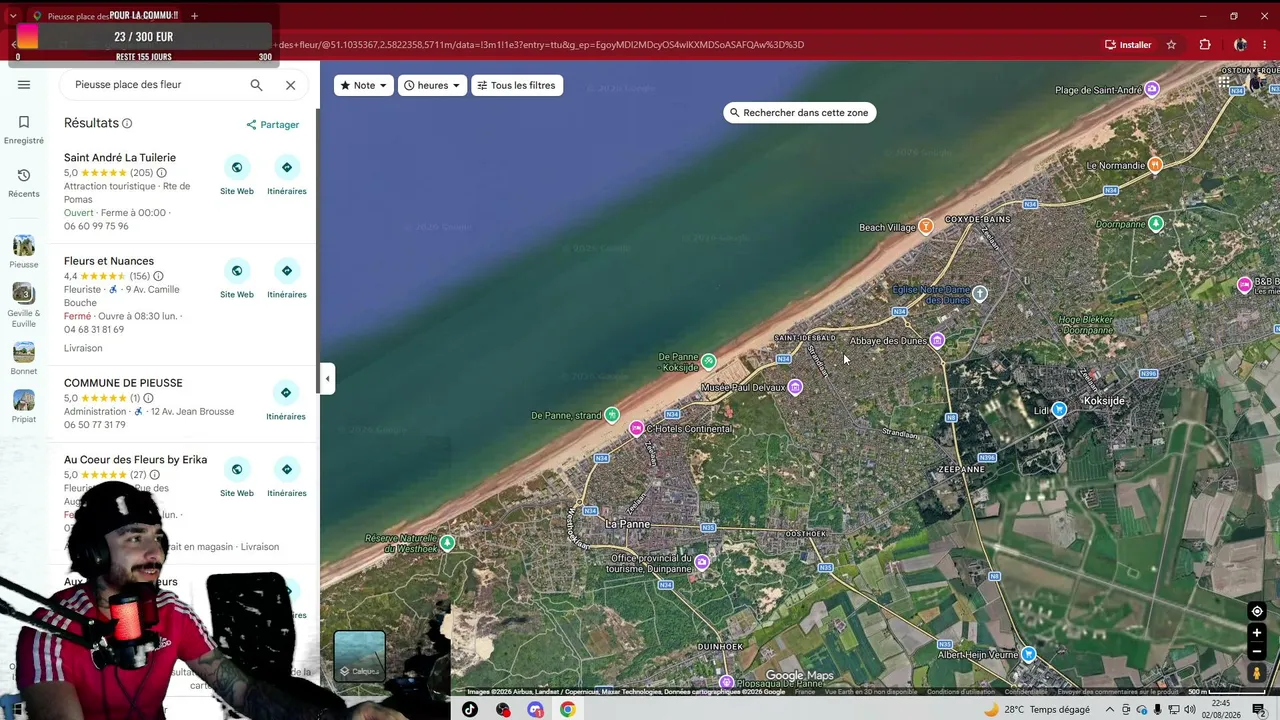Image resolution: width=1280 pixels, height=720 pixels.
Task: Open the COMMUNE DE PIEUSSE result
Action: 123,383
